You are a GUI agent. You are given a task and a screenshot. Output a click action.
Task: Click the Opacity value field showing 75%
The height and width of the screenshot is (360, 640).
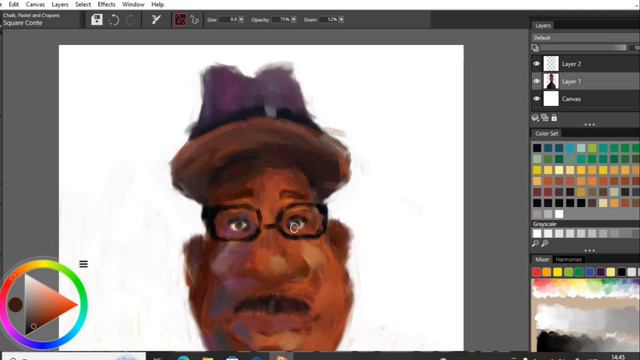click(x=281, y=20)
